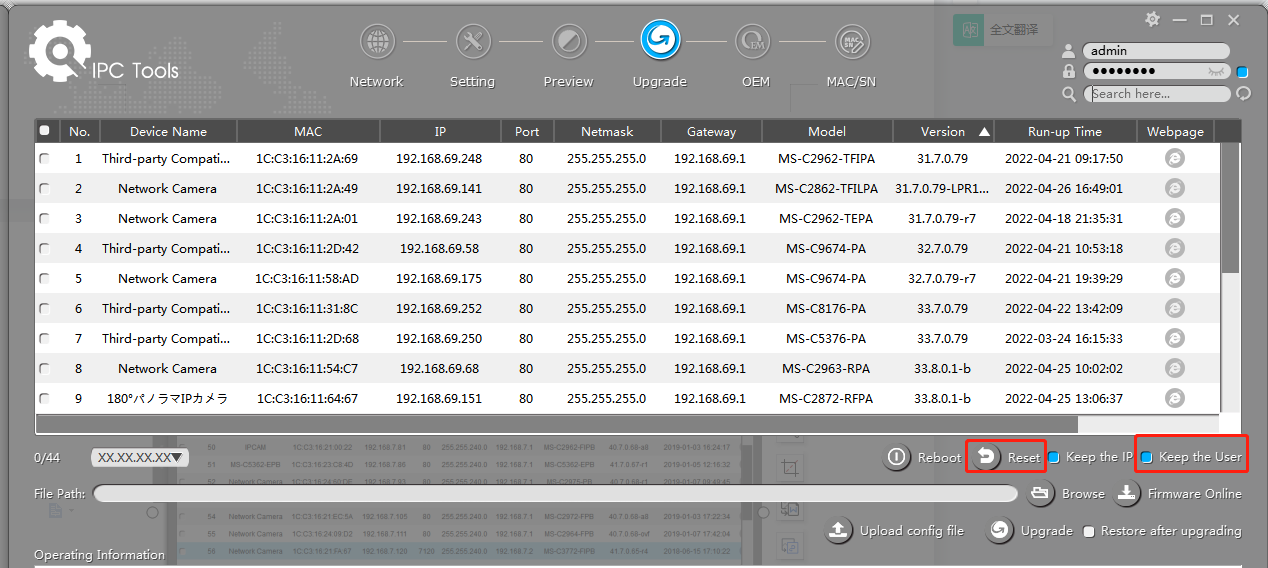Image resolution: width=1268 pixels, height=568 pixels.
Task: Sort by Device Name column header
Action: 168,131
